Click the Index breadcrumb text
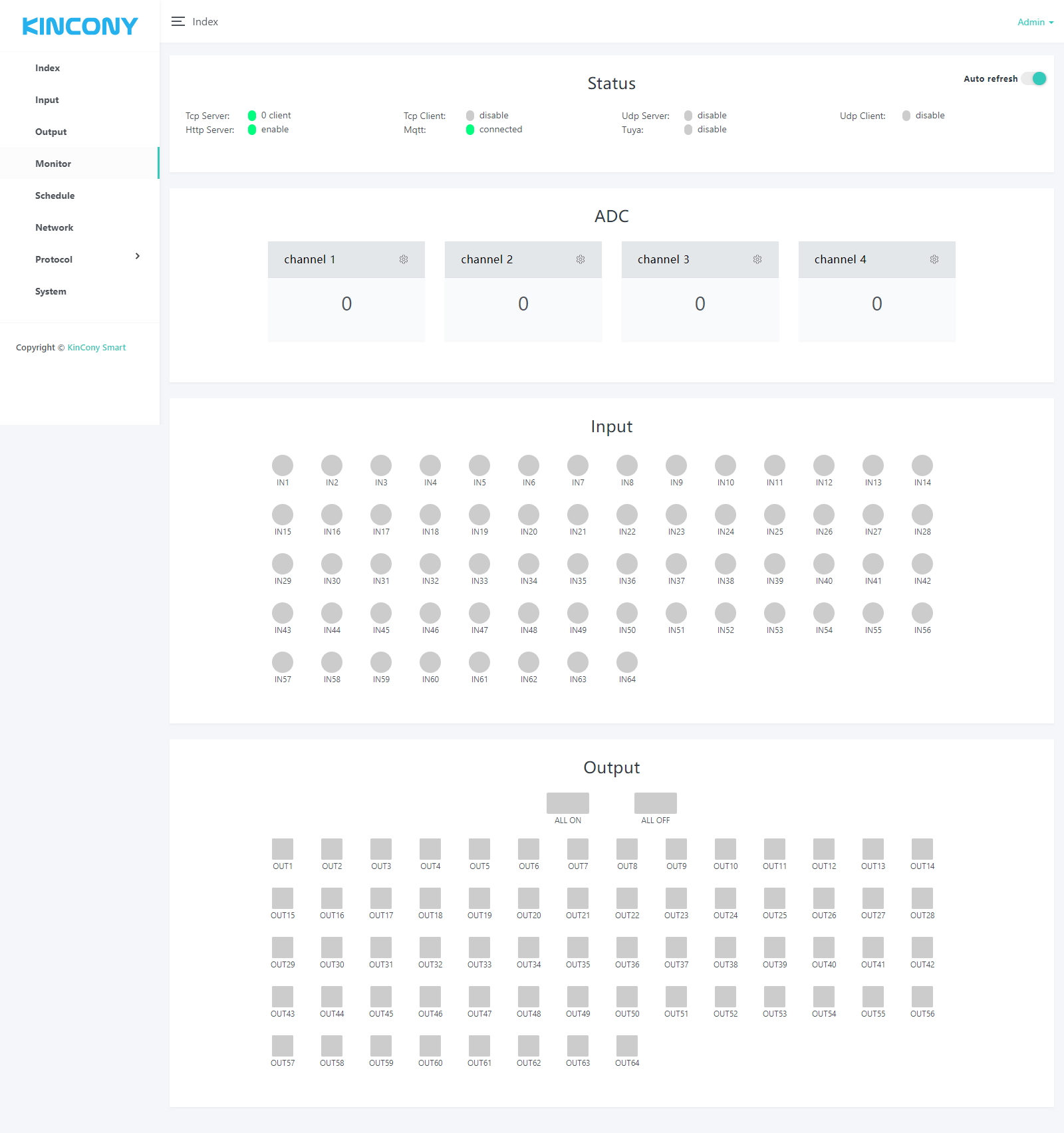Screen dimensions: 1064x1133 click(205, 22)
